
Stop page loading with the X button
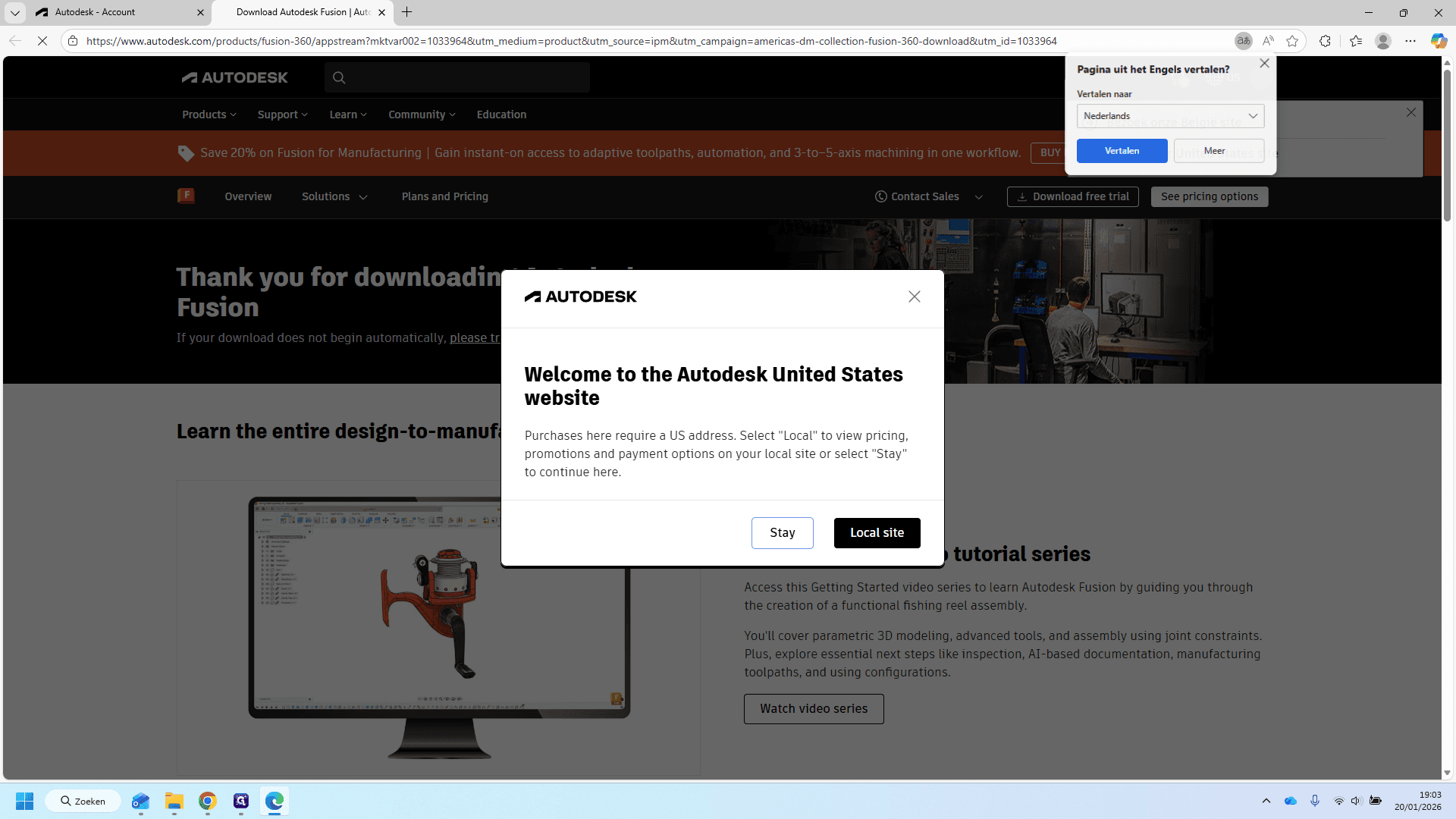42,41
